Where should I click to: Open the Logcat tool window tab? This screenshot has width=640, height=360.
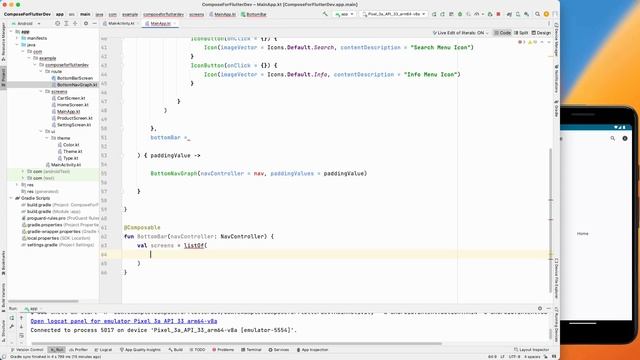point(103,350)
